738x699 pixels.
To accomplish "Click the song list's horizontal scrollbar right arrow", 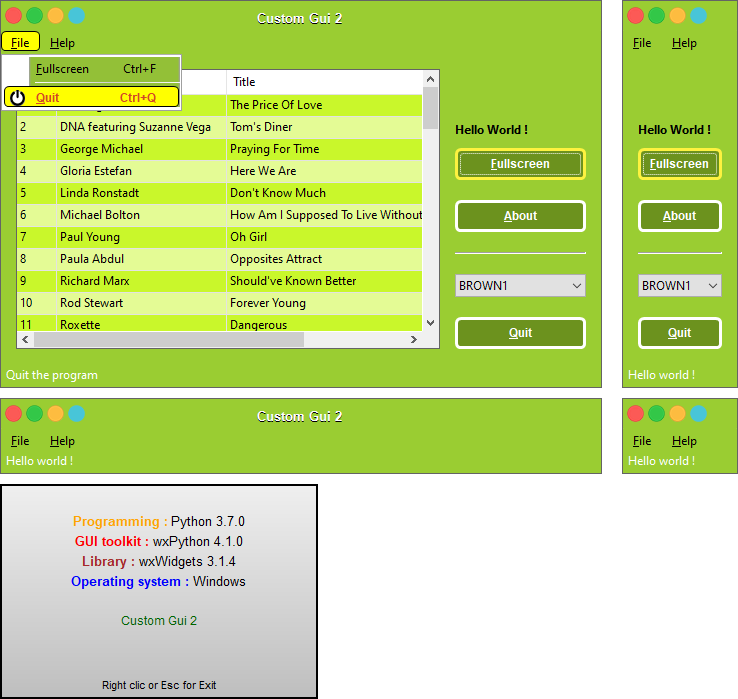I will 413,340.
